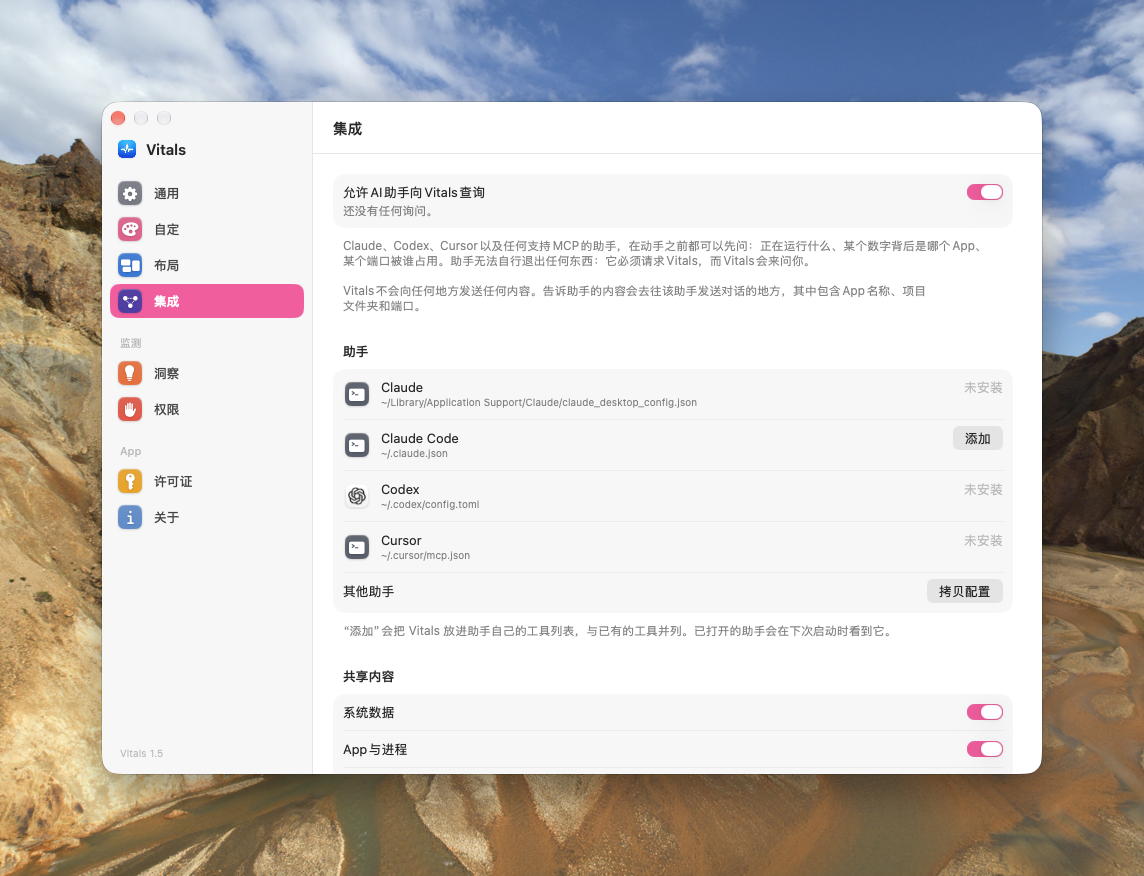Click the Claude Code assistant name
This screenshot has width=1144, height=876.
click(x=420, y=438)
